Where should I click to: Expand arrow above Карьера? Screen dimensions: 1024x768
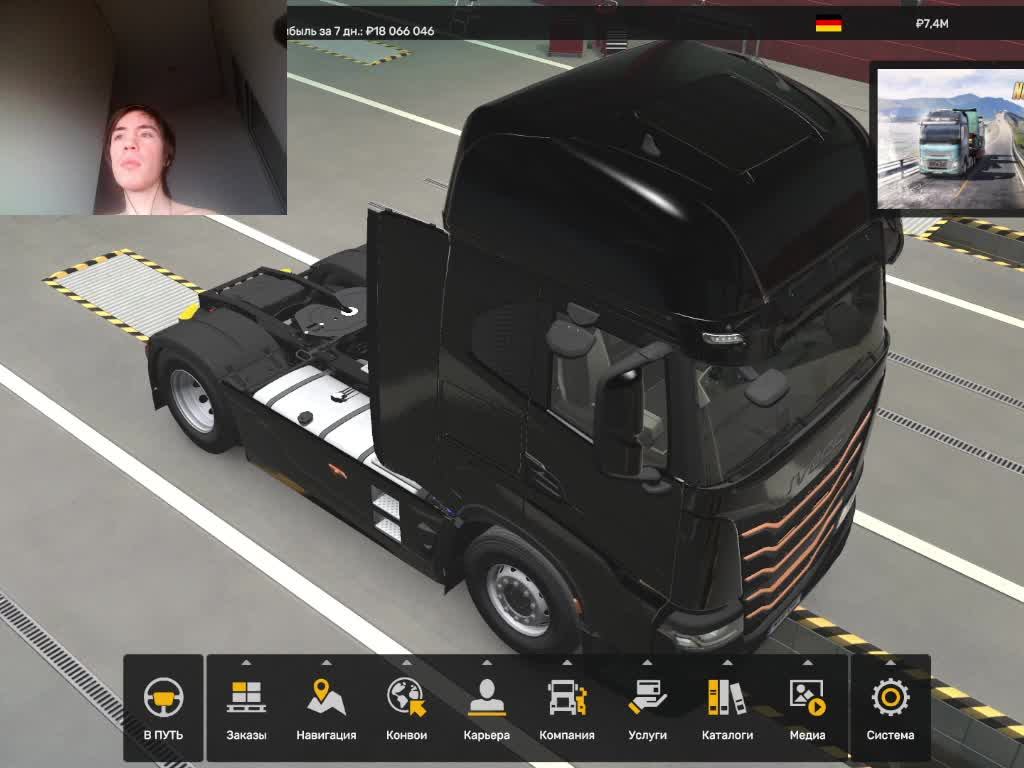[487, 662]
